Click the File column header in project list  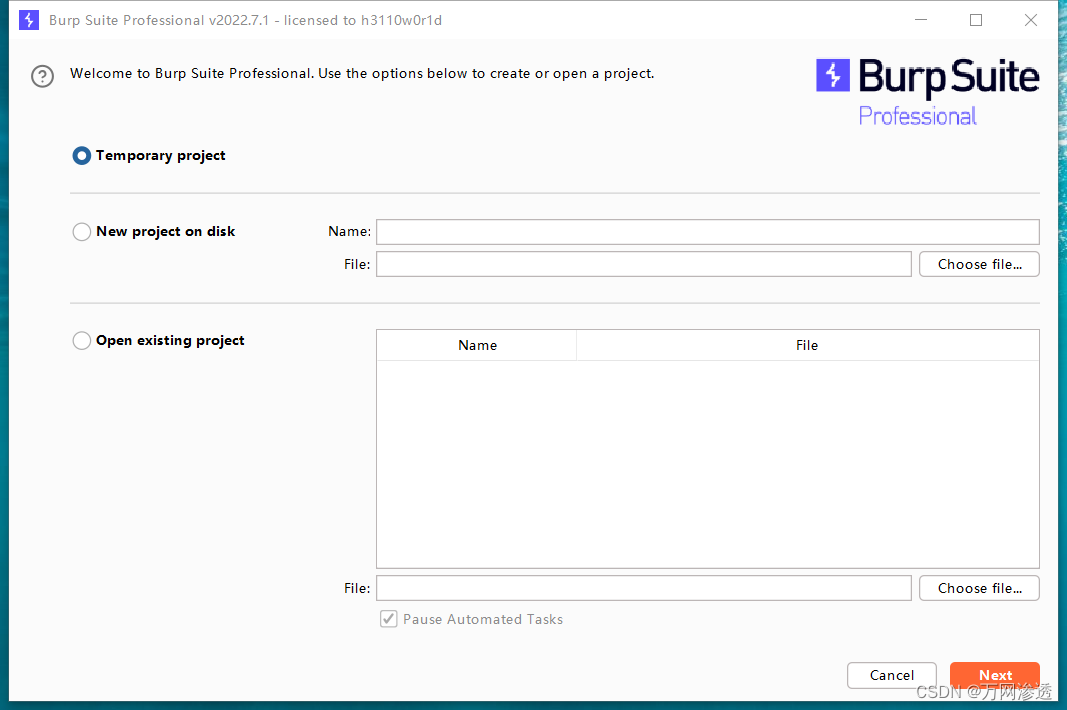(806, 345)
